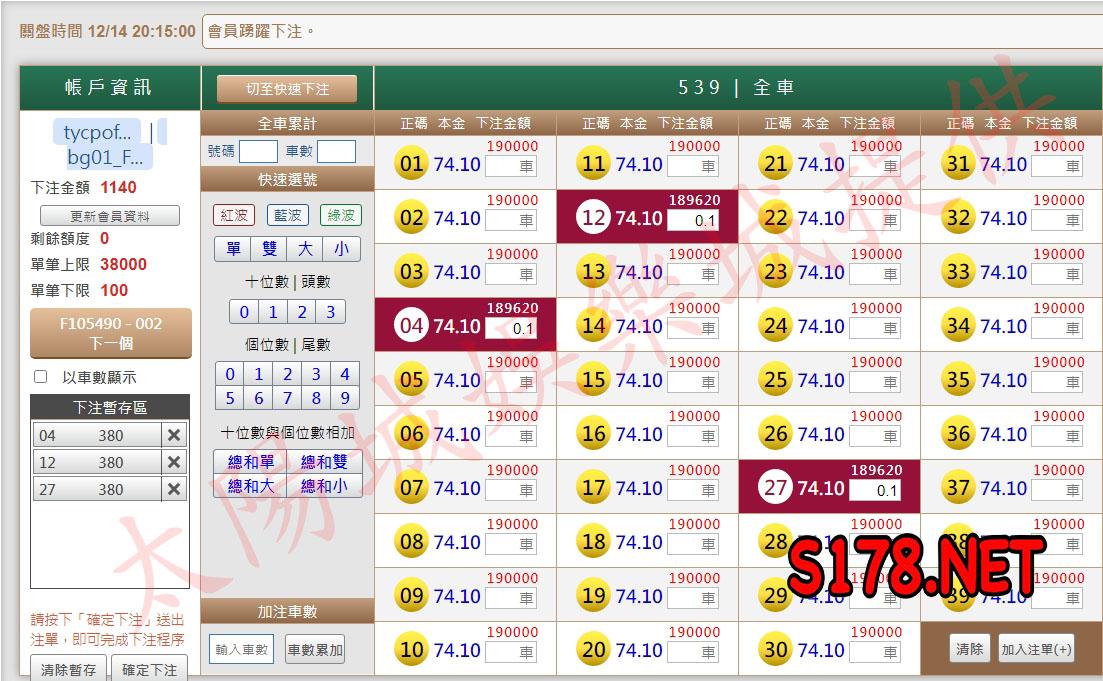1103x681 pixels.
Task: Click bet amount field for number 20
Action: (693, 652)
